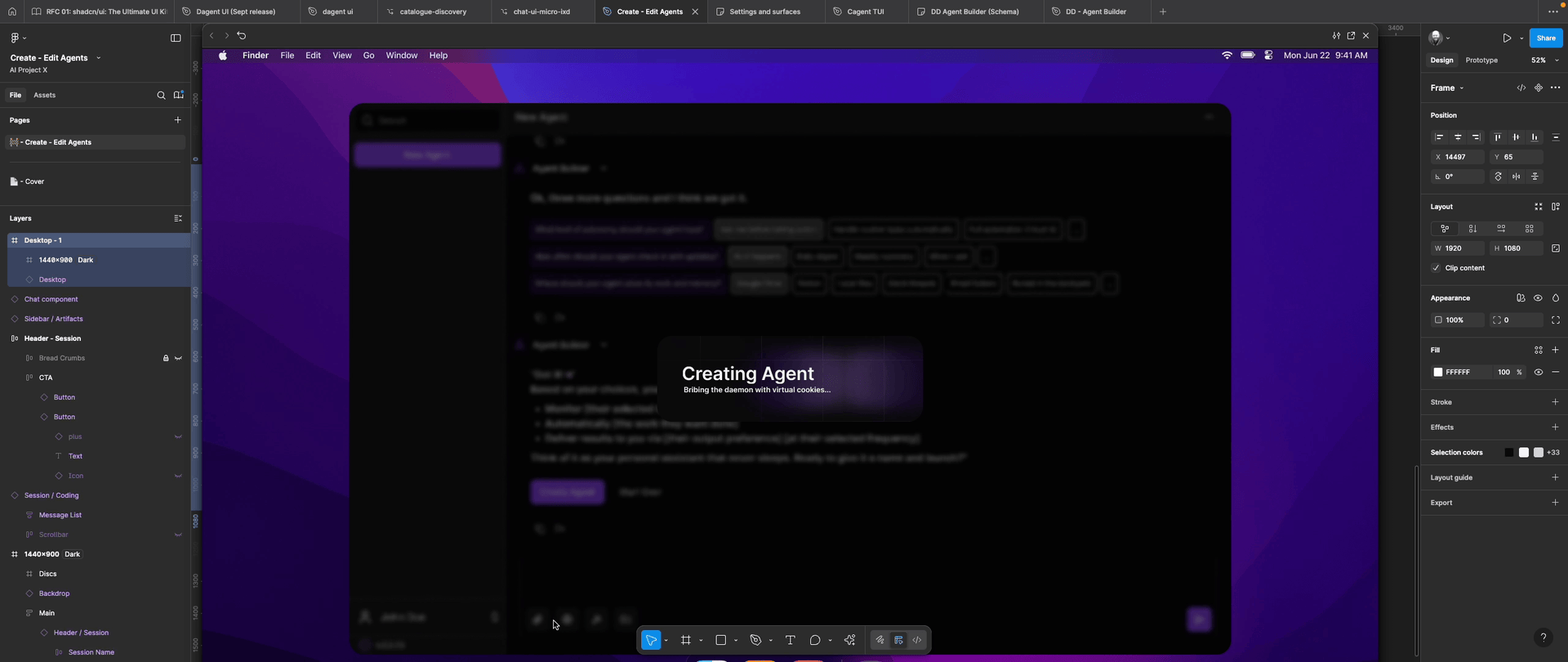Screen dimensions: 1568x662
Task: Search layers with magnifier icon
Action: pyautogui.click(x=161, y=95)
